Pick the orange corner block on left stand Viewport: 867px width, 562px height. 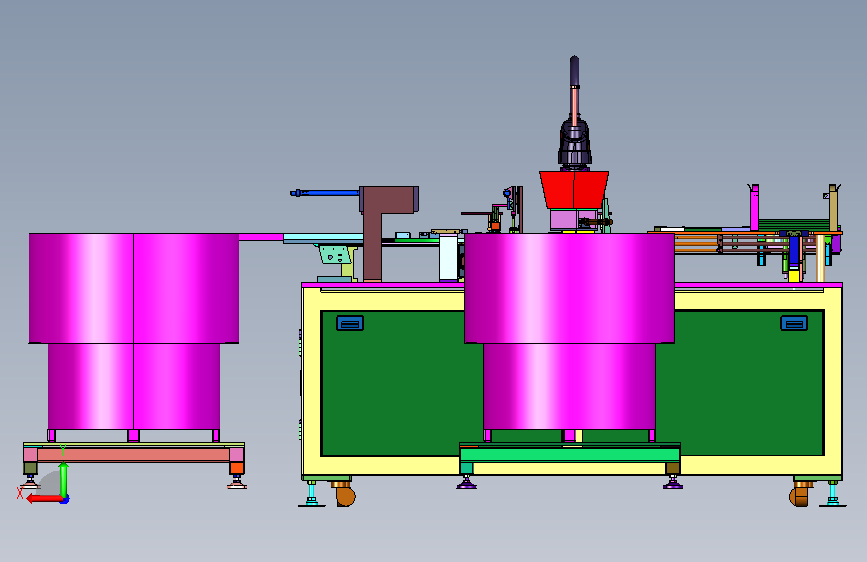tap(237, 468)
